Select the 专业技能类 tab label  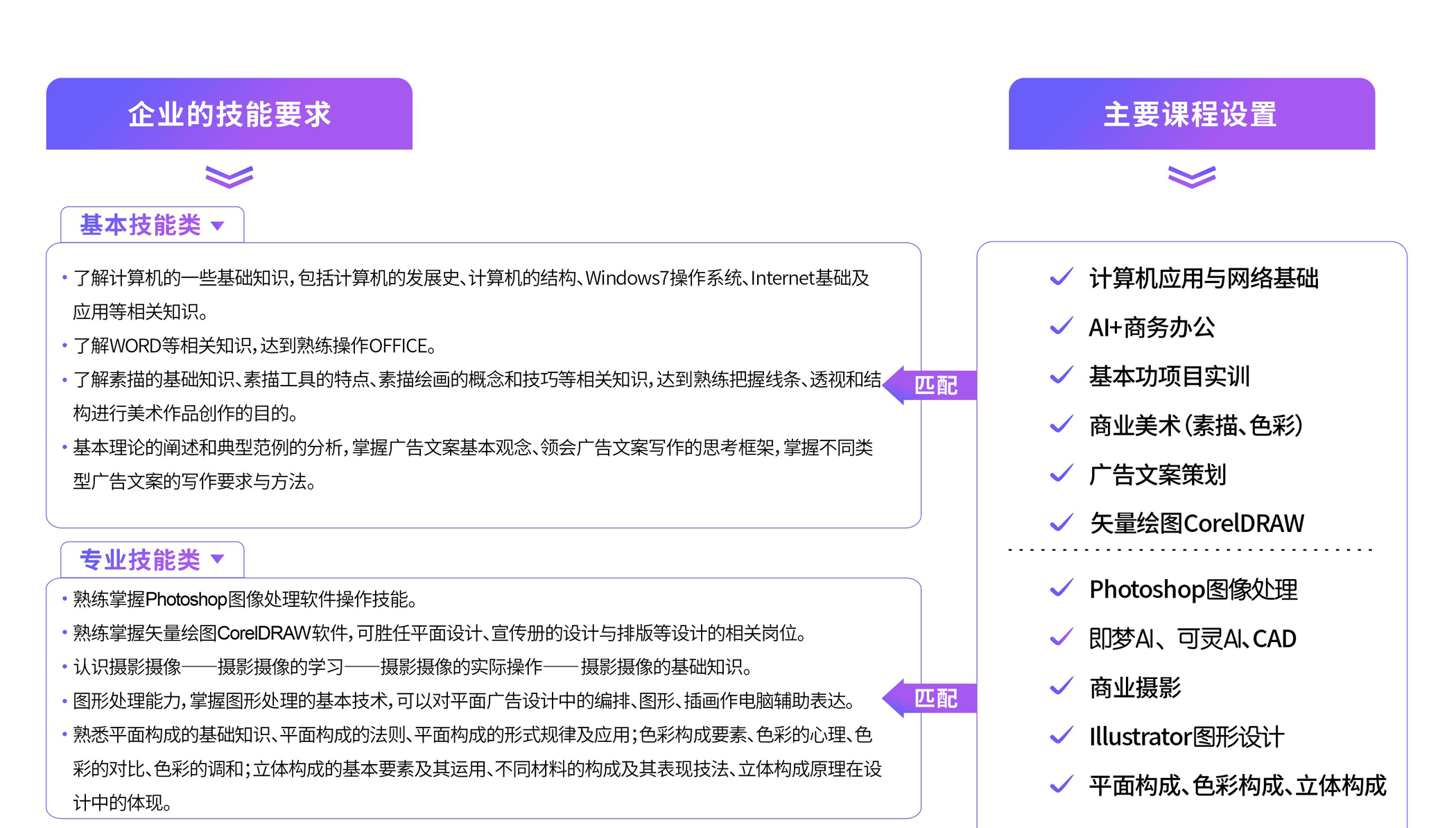tap(140, 560)
